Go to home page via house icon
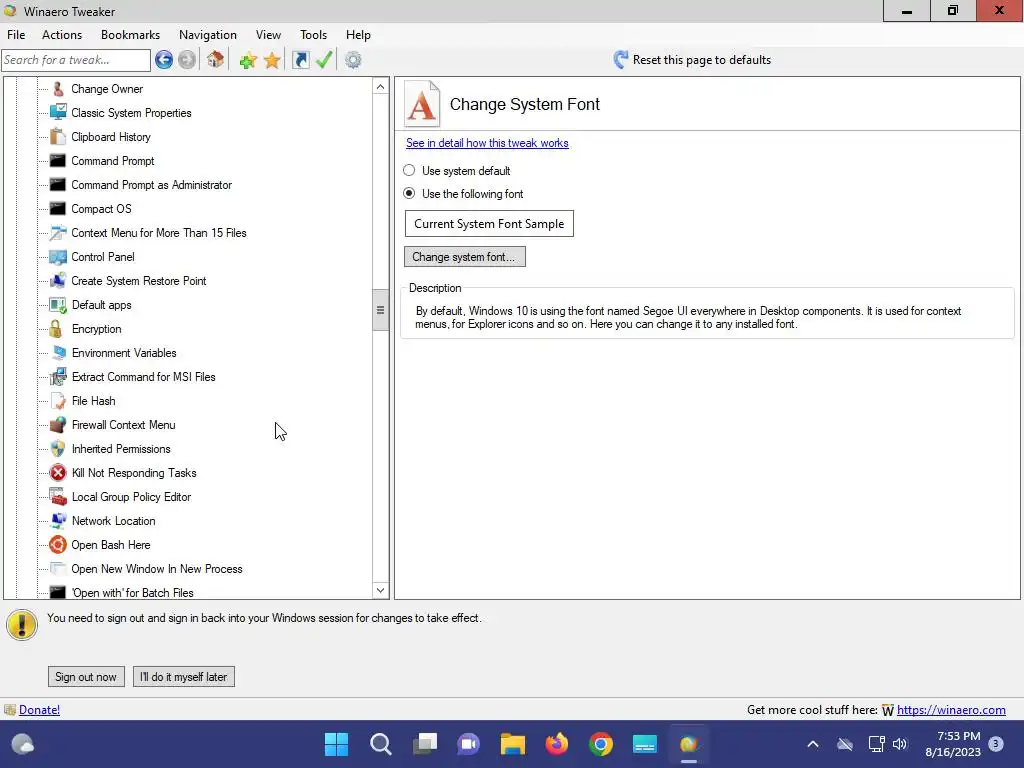The height and width of the screenshot is (768, 1024). coord(216,60)
